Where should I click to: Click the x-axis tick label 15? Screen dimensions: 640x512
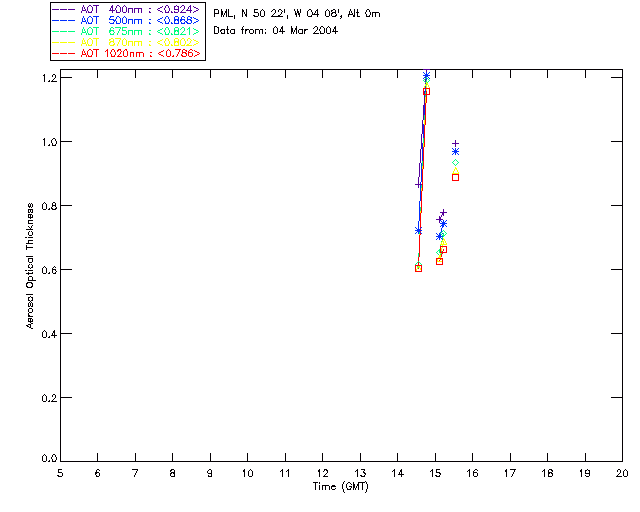pos(435,473)
